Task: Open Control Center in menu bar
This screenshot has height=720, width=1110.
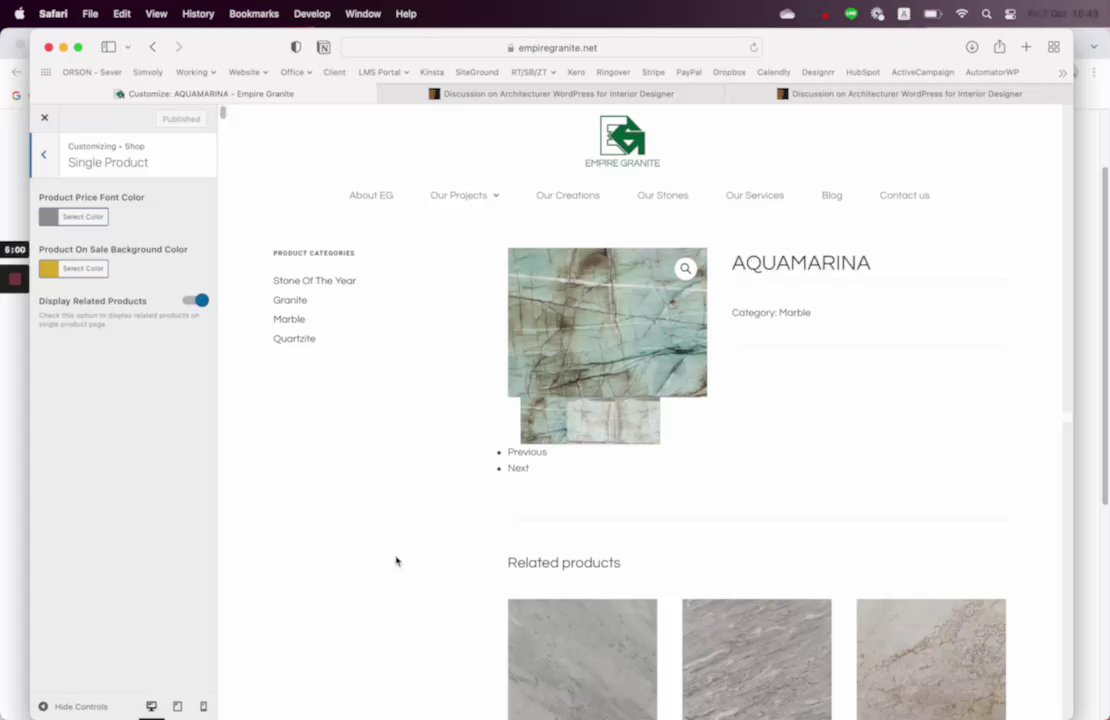Action: [x=1010, y=14]
